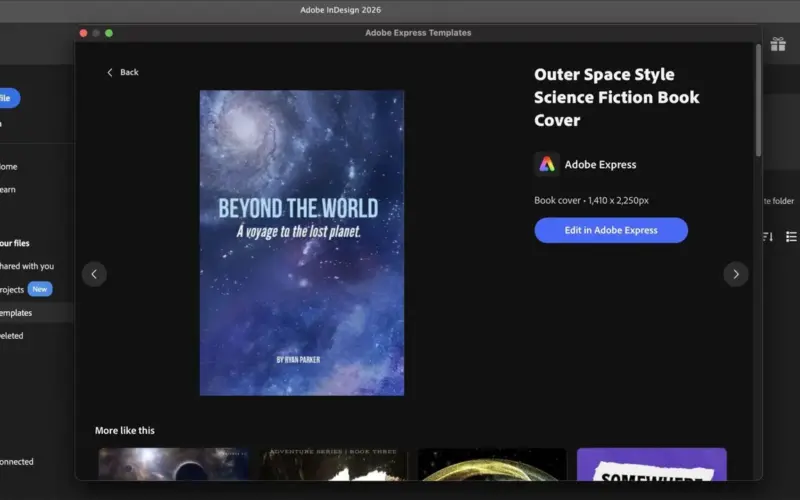The image size is (800, 500).
Task: Click the More like this heading
Action: click(x=124, y=430)
